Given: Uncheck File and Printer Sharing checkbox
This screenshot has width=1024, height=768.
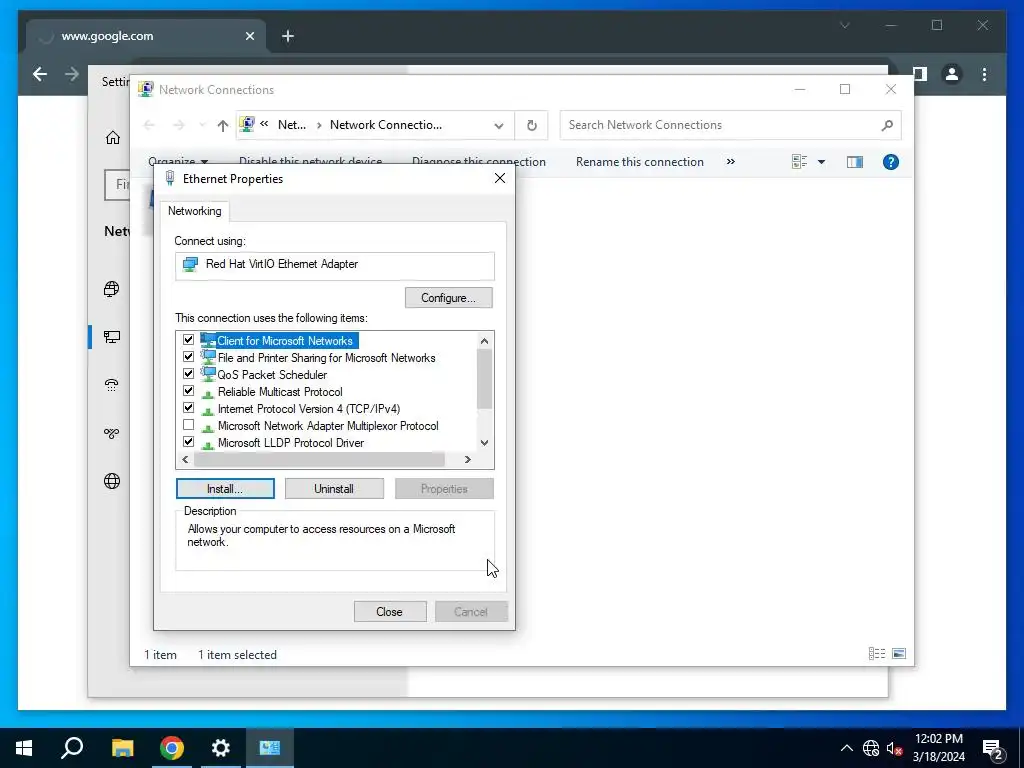Looking at the screenshot, I should pyautogui.click(x=189, y=357).
